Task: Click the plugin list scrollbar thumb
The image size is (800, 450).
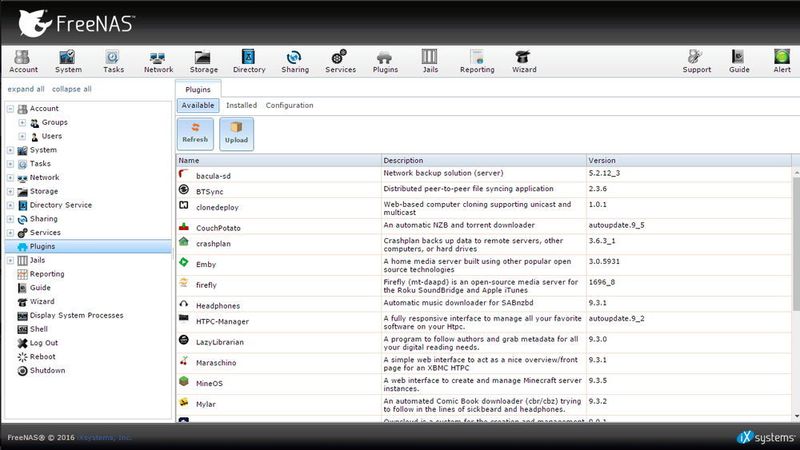Action: tap(796, 244)
